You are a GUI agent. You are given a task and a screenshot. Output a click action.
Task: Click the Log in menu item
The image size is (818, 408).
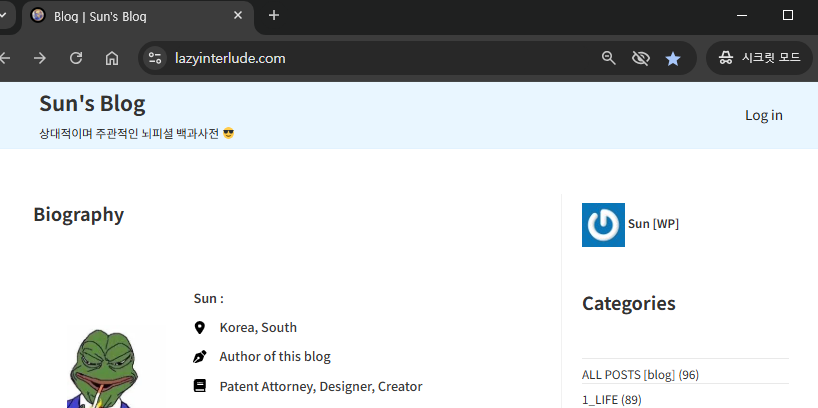(x=763, y=115)
